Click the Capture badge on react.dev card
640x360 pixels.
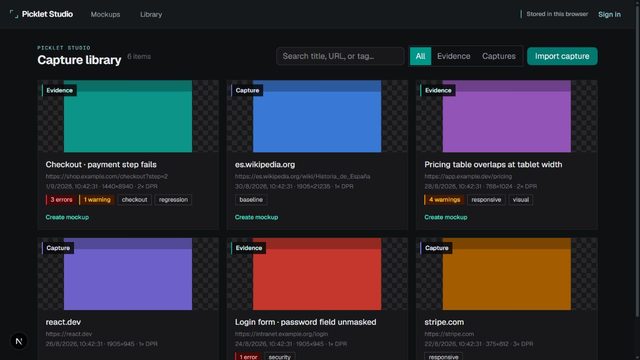point(58,248)
